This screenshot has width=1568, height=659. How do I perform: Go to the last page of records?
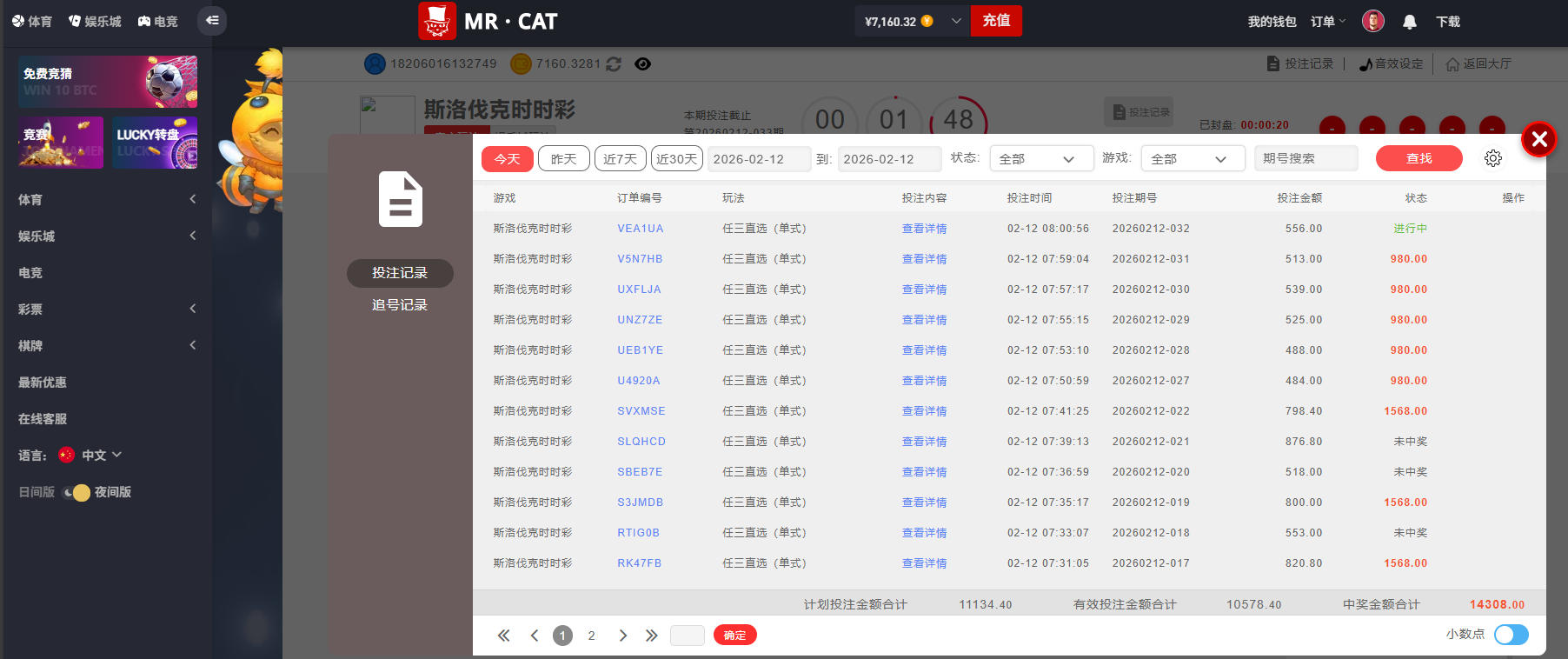point(652,636)
